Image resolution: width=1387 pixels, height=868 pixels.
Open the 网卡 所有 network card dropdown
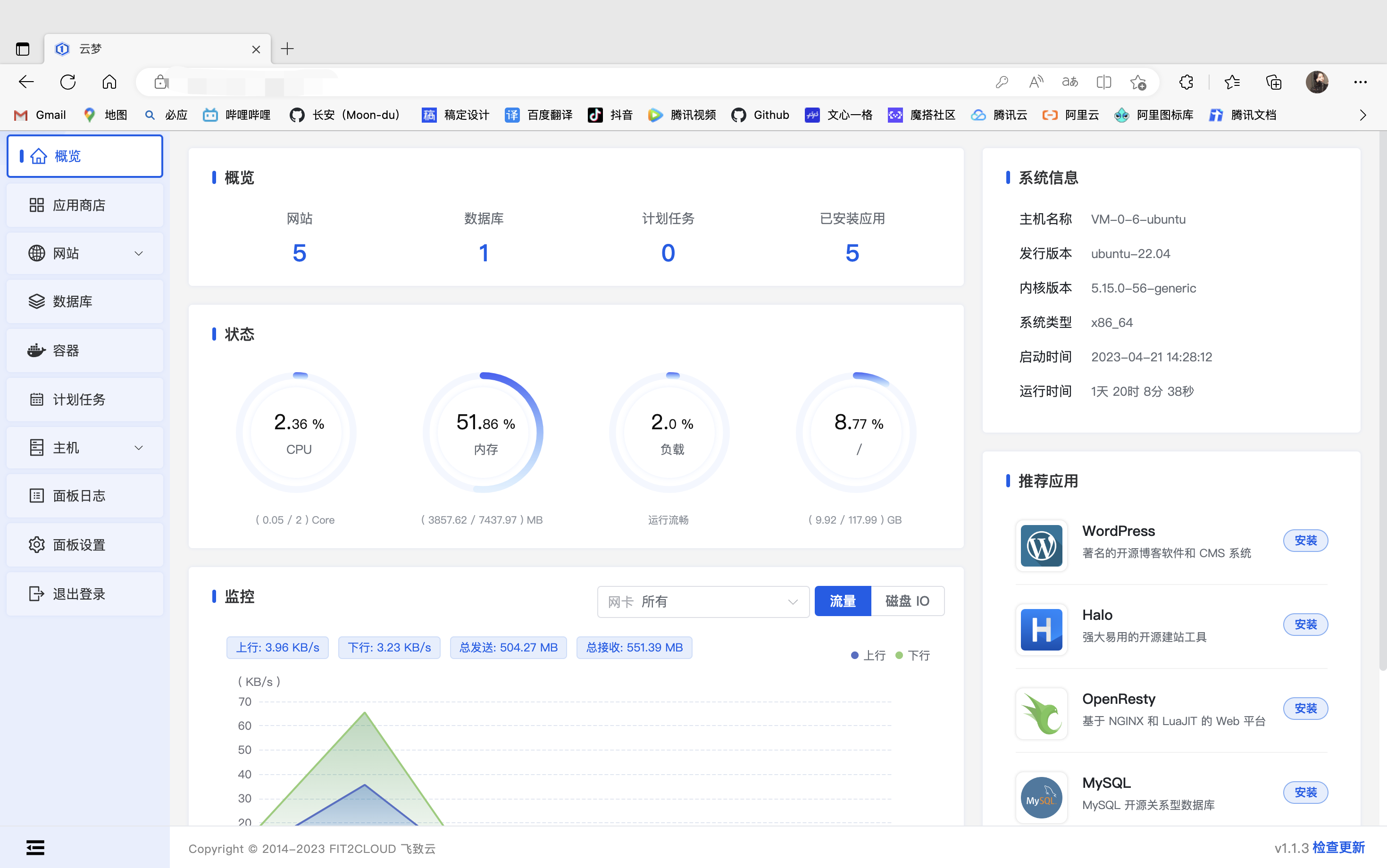pyautogui.click(x=703, y=601)
